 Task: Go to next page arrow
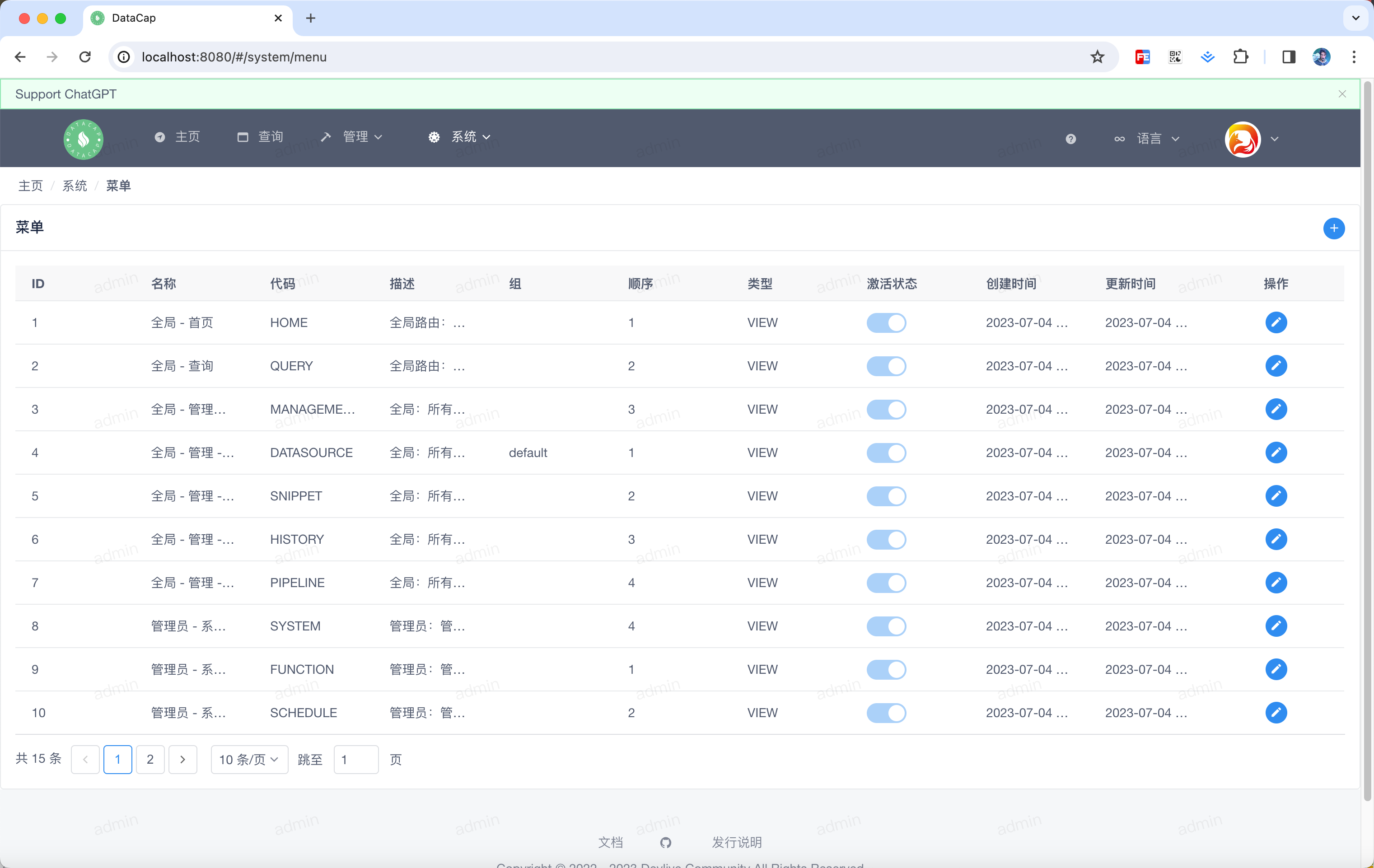click(x=182, y=760)
